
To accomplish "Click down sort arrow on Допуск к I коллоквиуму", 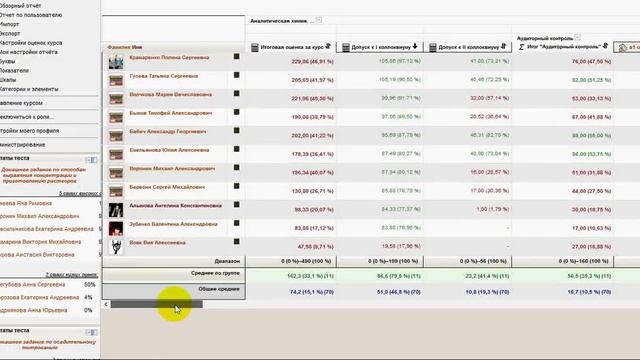I will point(415,46).
